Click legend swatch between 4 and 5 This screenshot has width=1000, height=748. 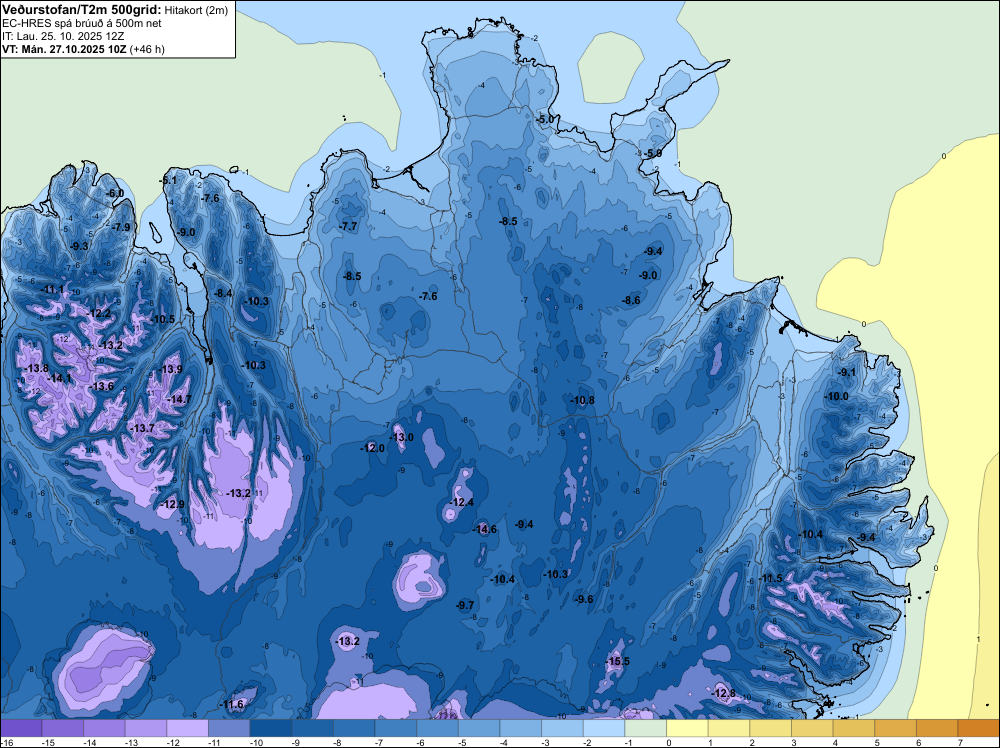tap(854, 728)
